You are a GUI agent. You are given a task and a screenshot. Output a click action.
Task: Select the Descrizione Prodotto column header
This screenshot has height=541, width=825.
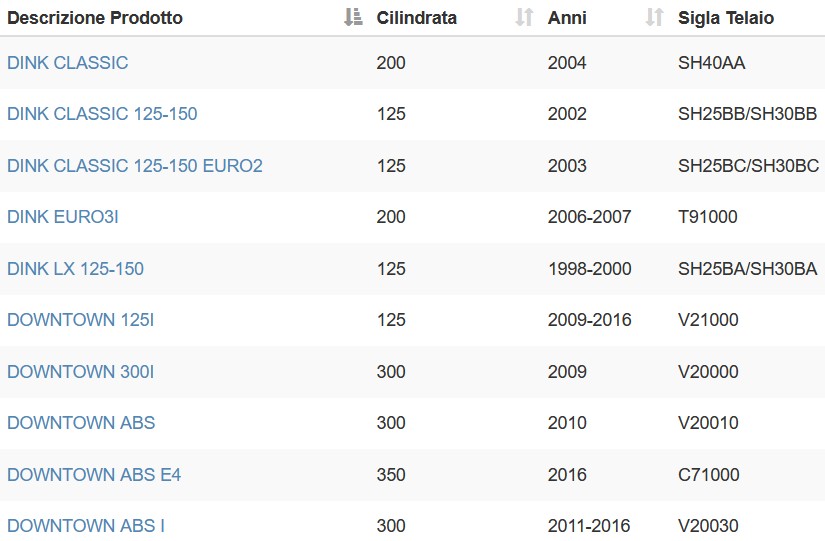click(95, 18)
